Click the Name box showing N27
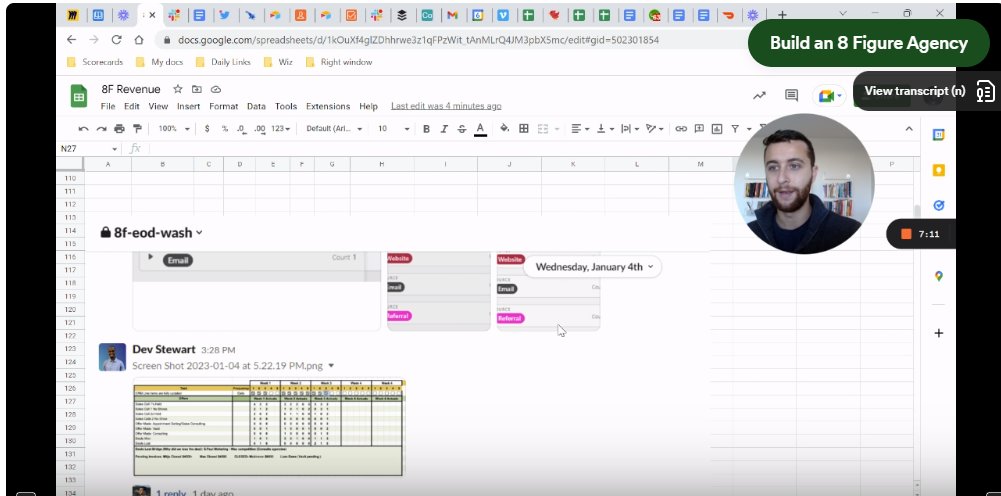Image resolution: width=1001 pixels, height=496 pixels. [x=89, y=149]
